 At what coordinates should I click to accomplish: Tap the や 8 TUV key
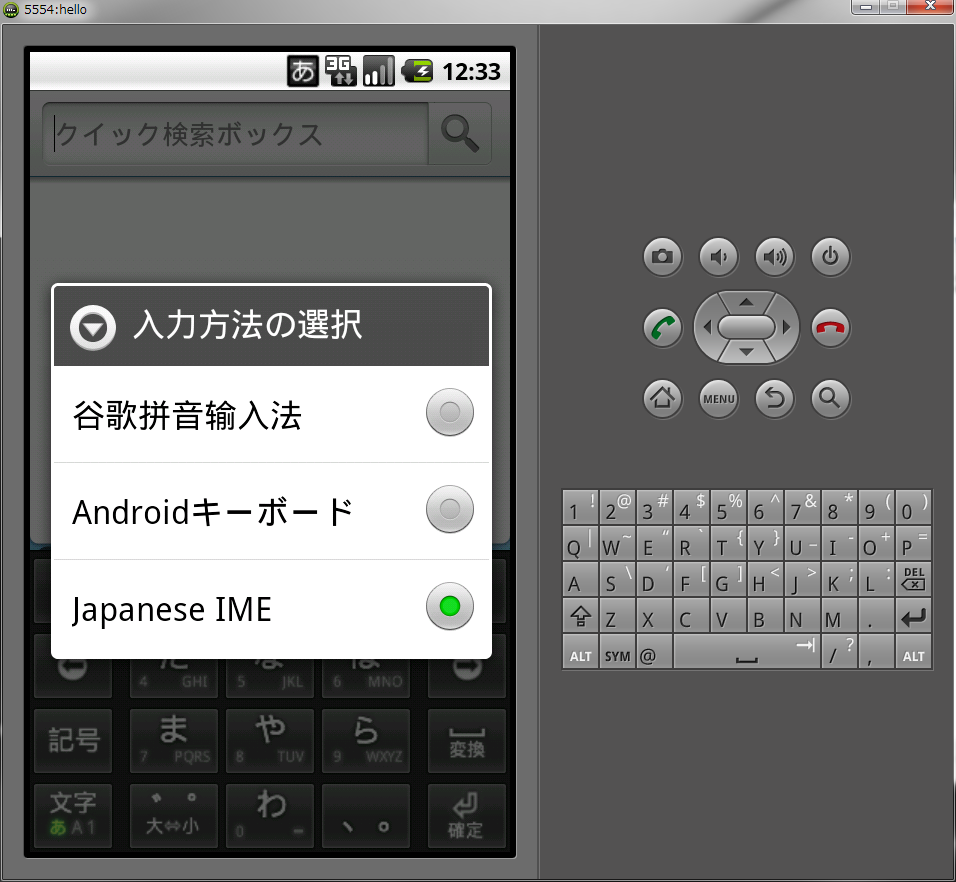tap(269, 741)
